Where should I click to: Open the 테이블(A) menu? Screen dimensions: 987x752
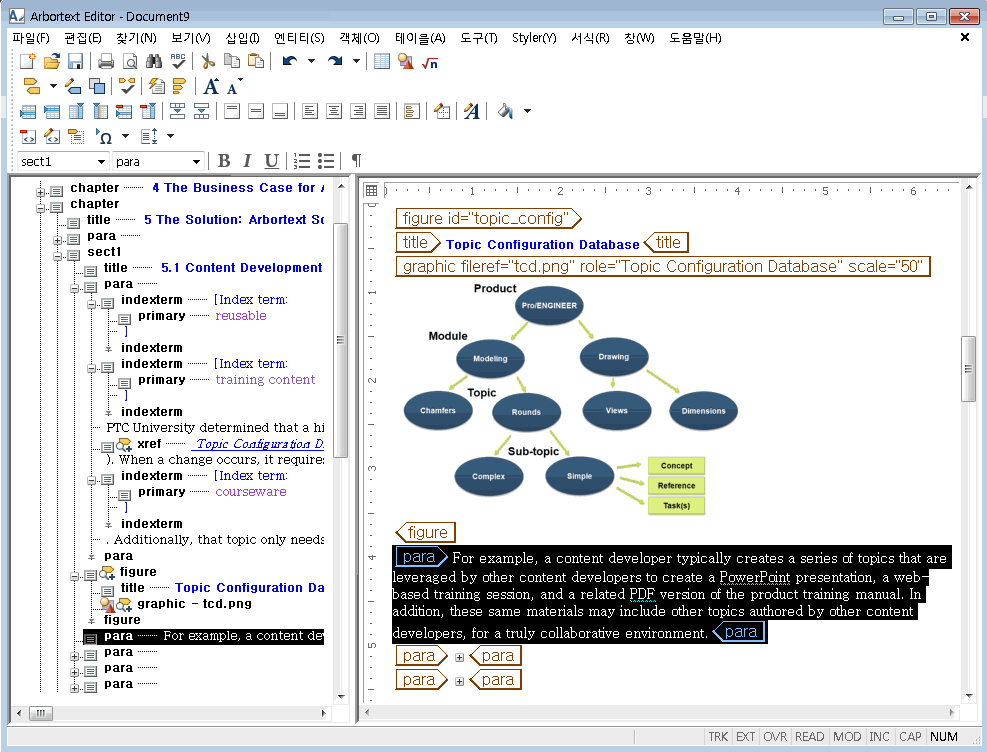(420, 38)
